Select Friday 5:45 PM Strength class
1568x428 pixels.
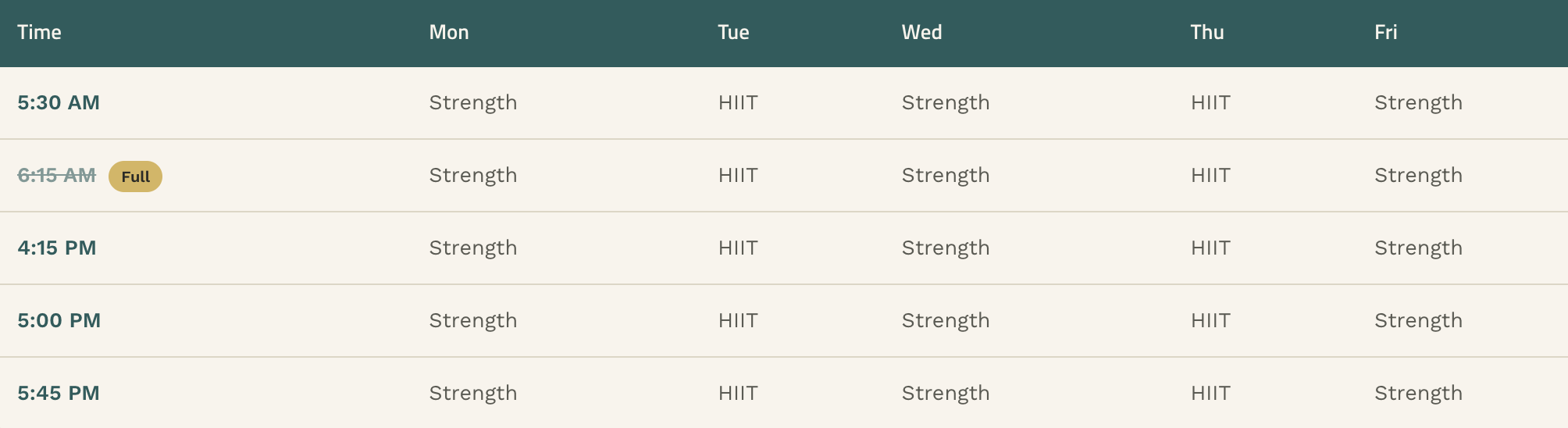pyautogui.click(x=1419, y=394)
